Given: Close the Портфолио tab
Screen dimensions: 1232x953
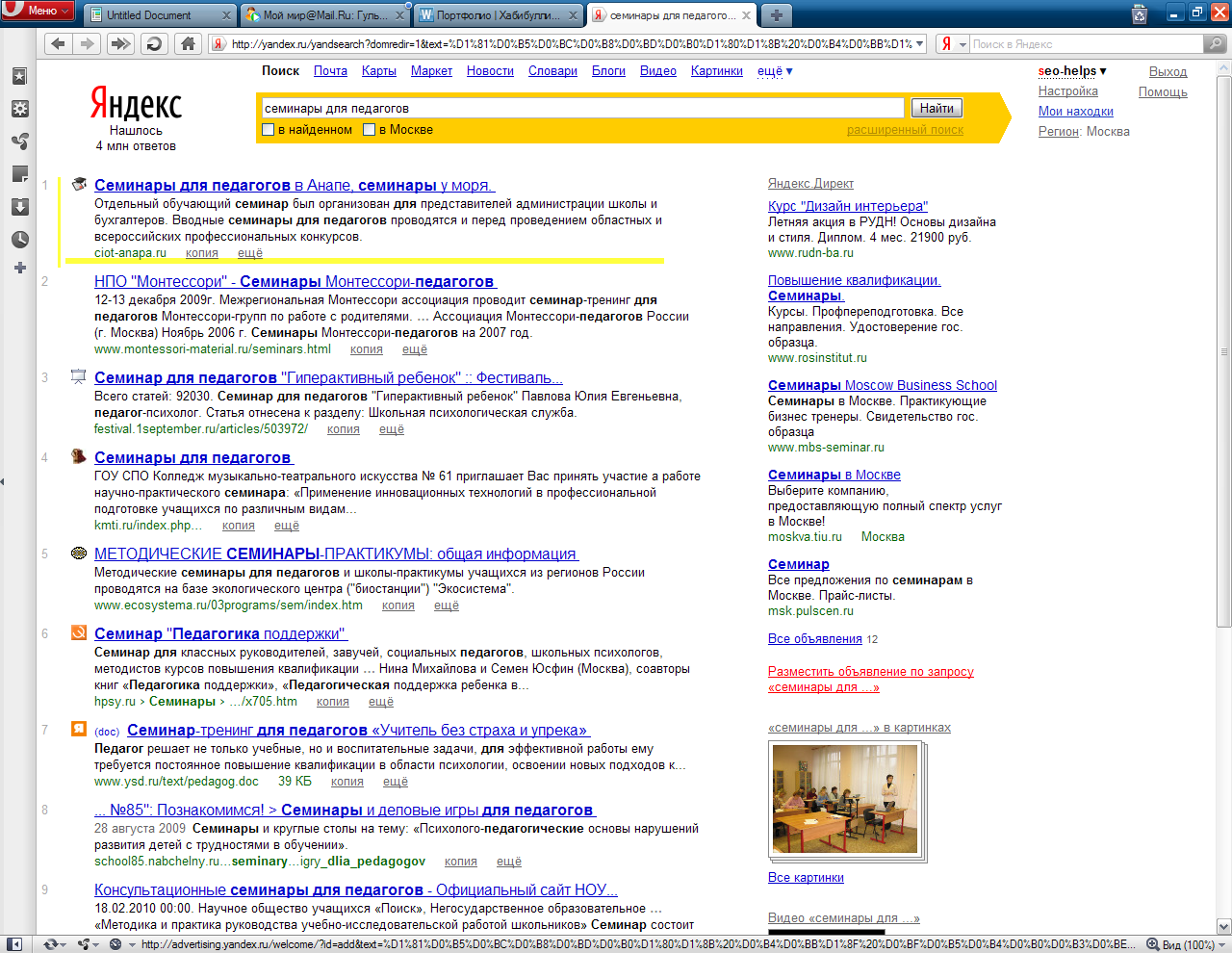Looking at the screenshot, I should [574, 15].
